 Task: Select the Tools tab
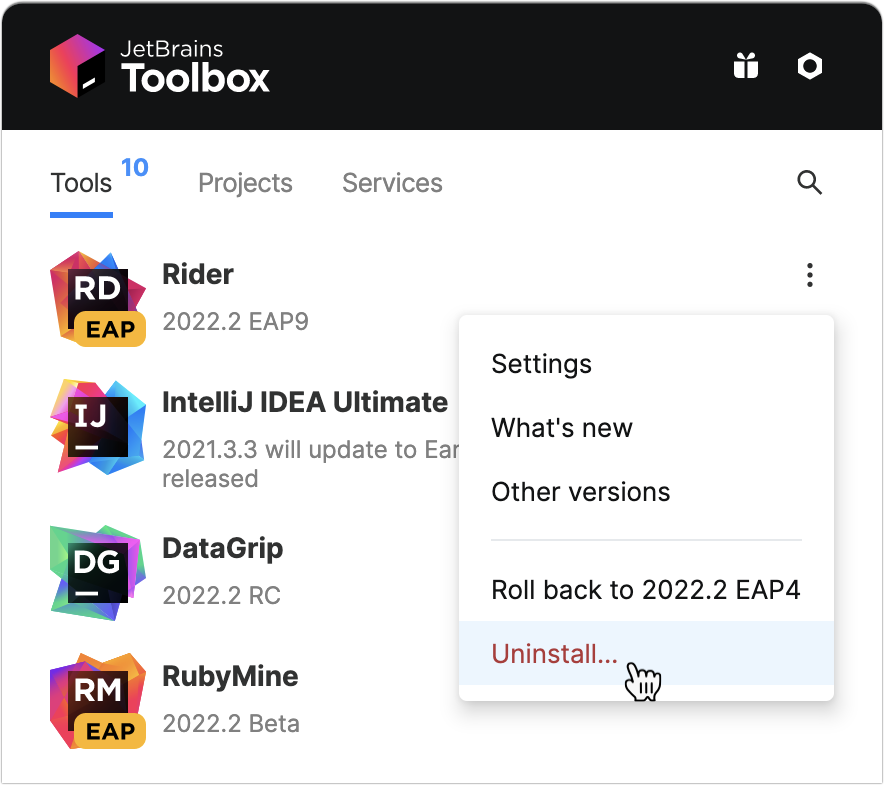[80, 183]
